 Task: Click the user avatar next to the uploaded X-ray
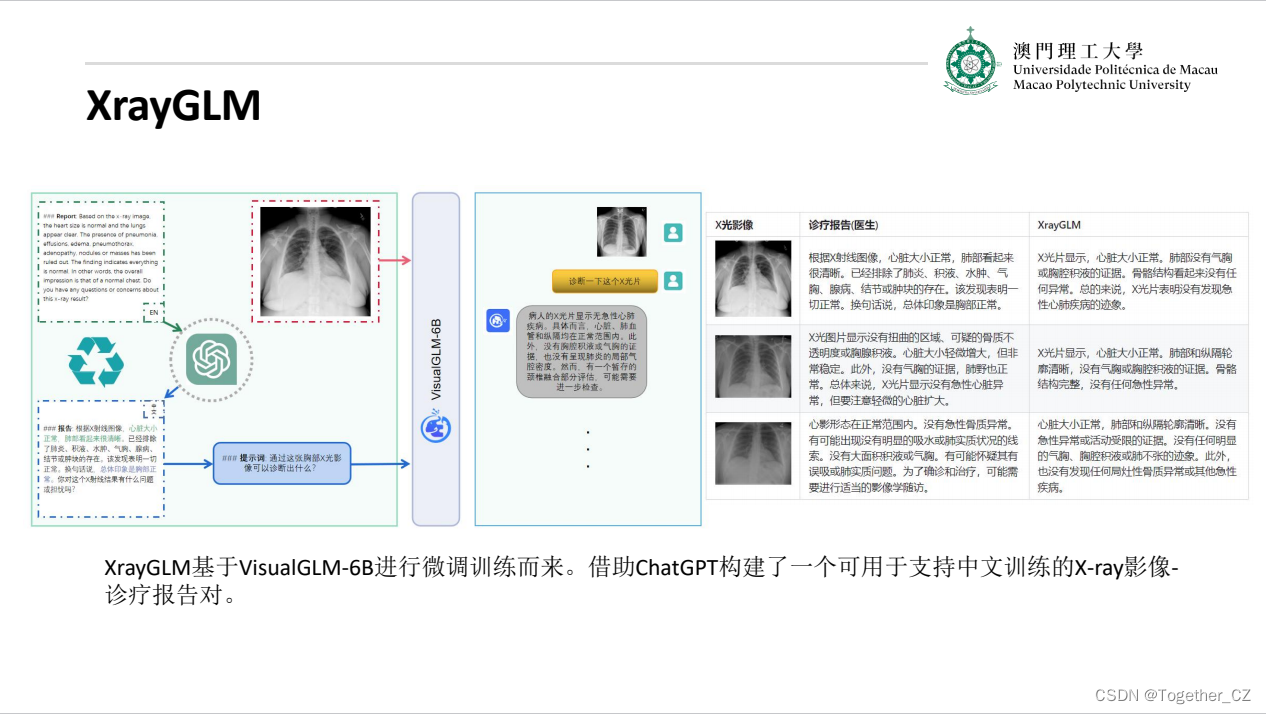(672, 232)
